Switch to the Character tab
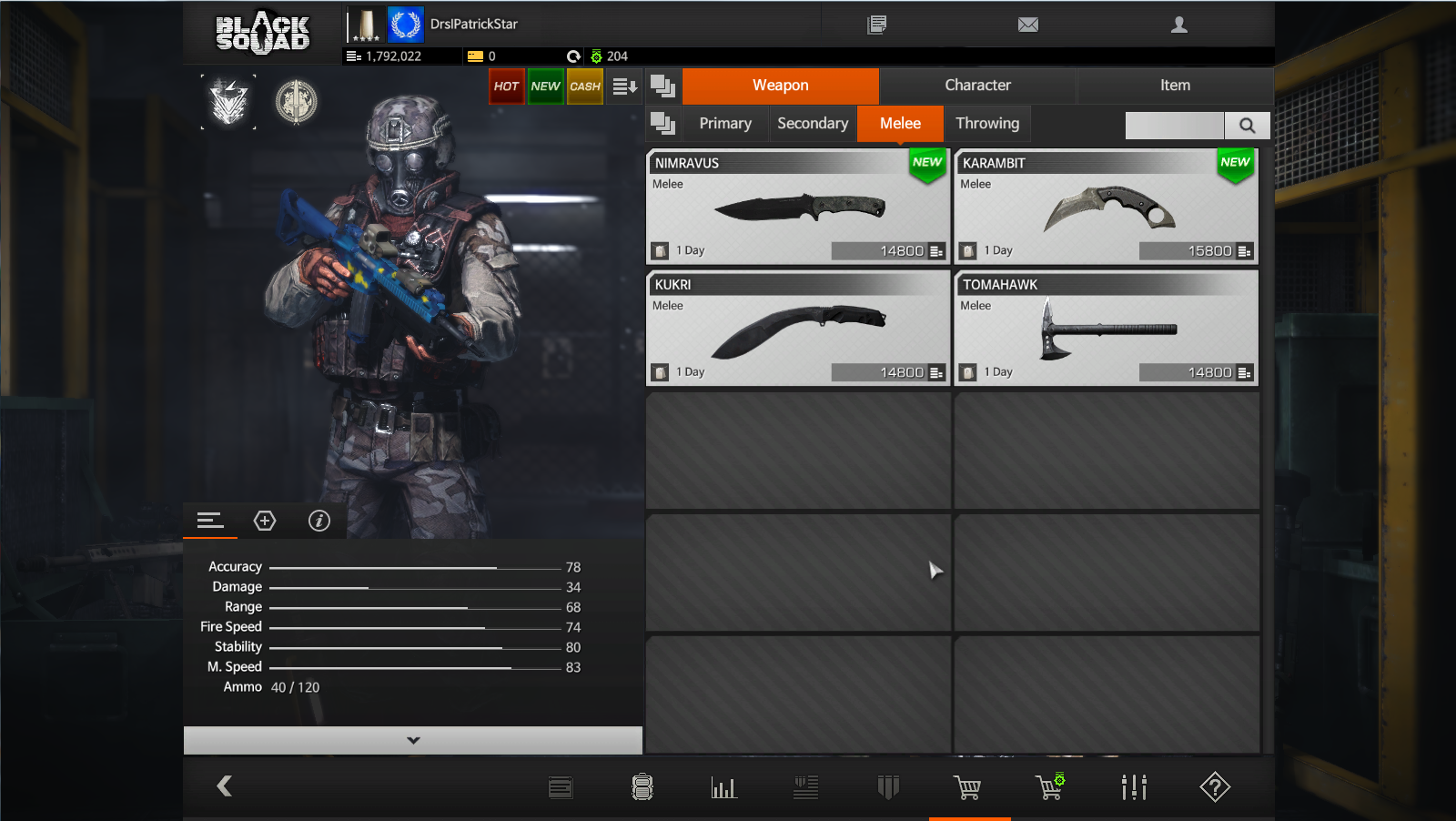This screenshot has height=821, width=1456. tap(978, 86)
